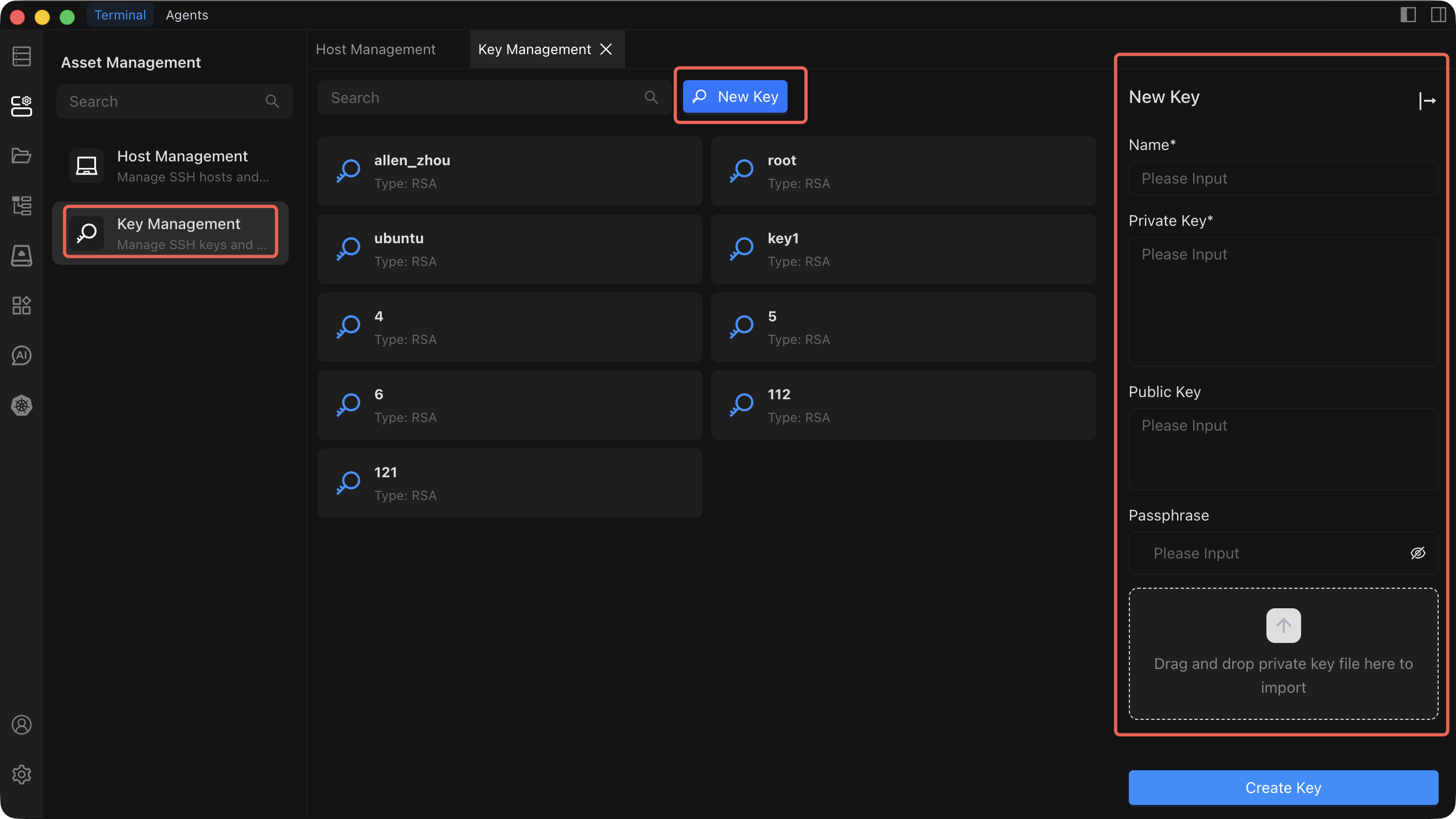Image resolution: width=1456 pixels, height=819 pixels.
Task: Select the allen_zhou key card
Action: pos(510,171)
